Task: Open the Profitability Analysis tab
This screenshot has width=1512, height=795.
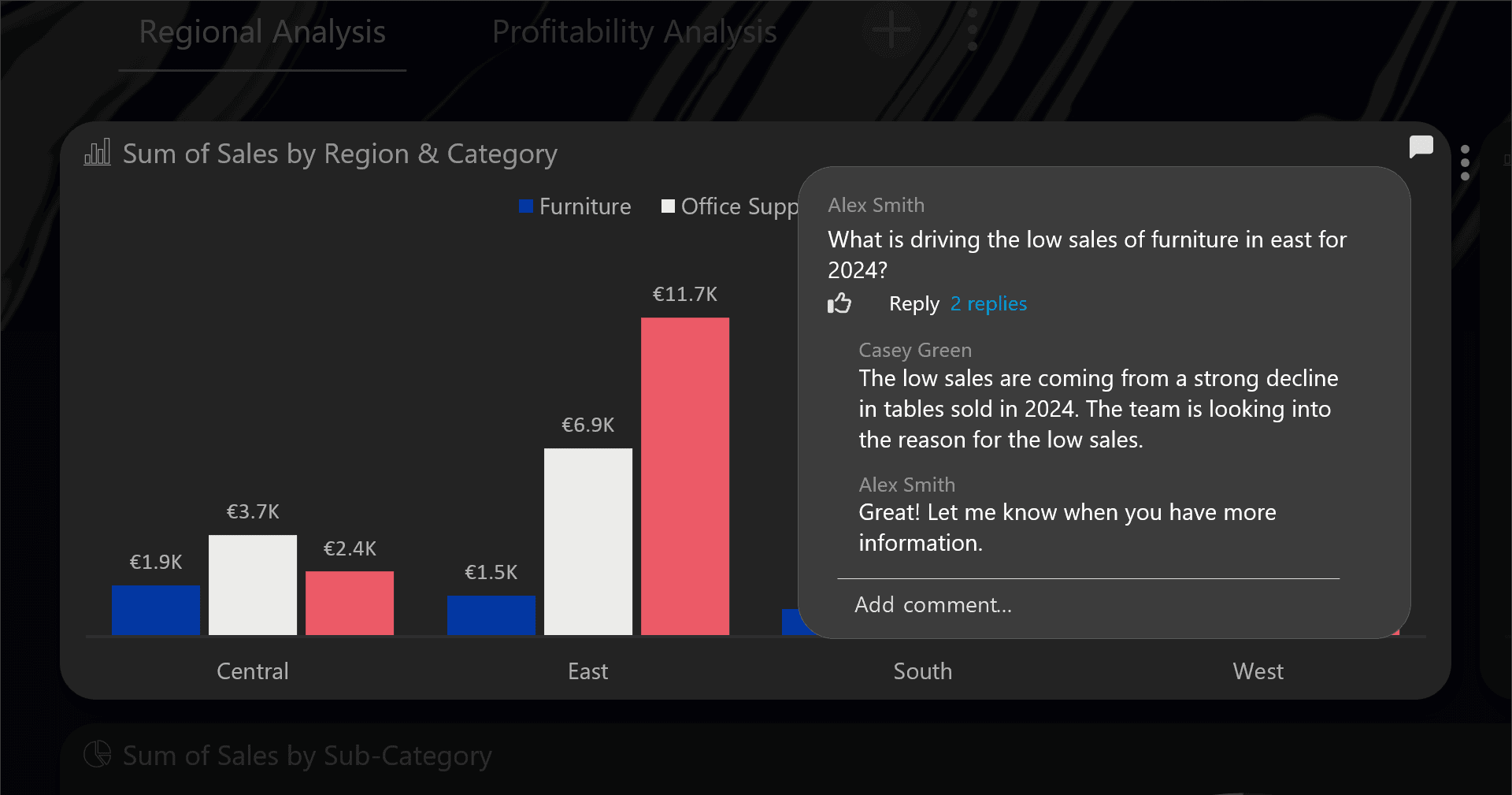Action: pos(634,32)
